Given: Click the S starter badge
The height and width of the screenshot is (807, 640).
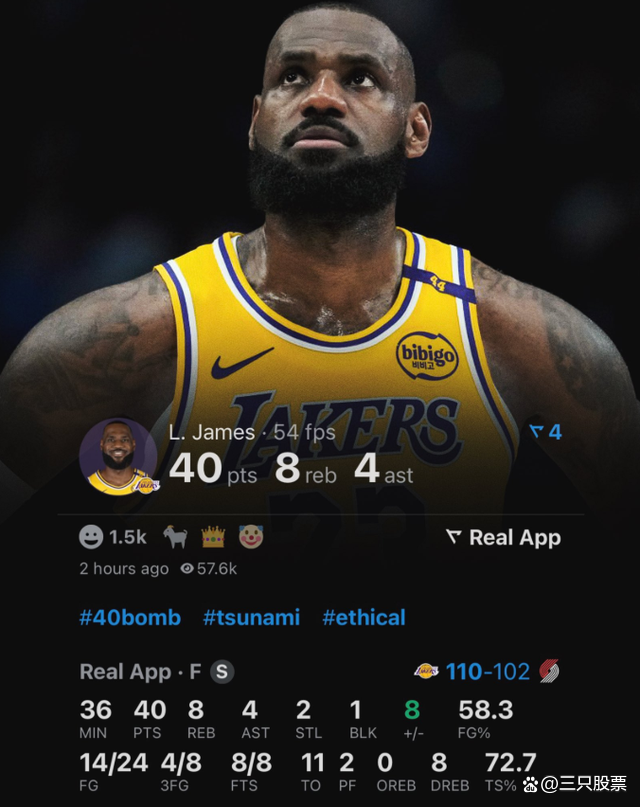Looking at the screenshot, I should [222, 672].
